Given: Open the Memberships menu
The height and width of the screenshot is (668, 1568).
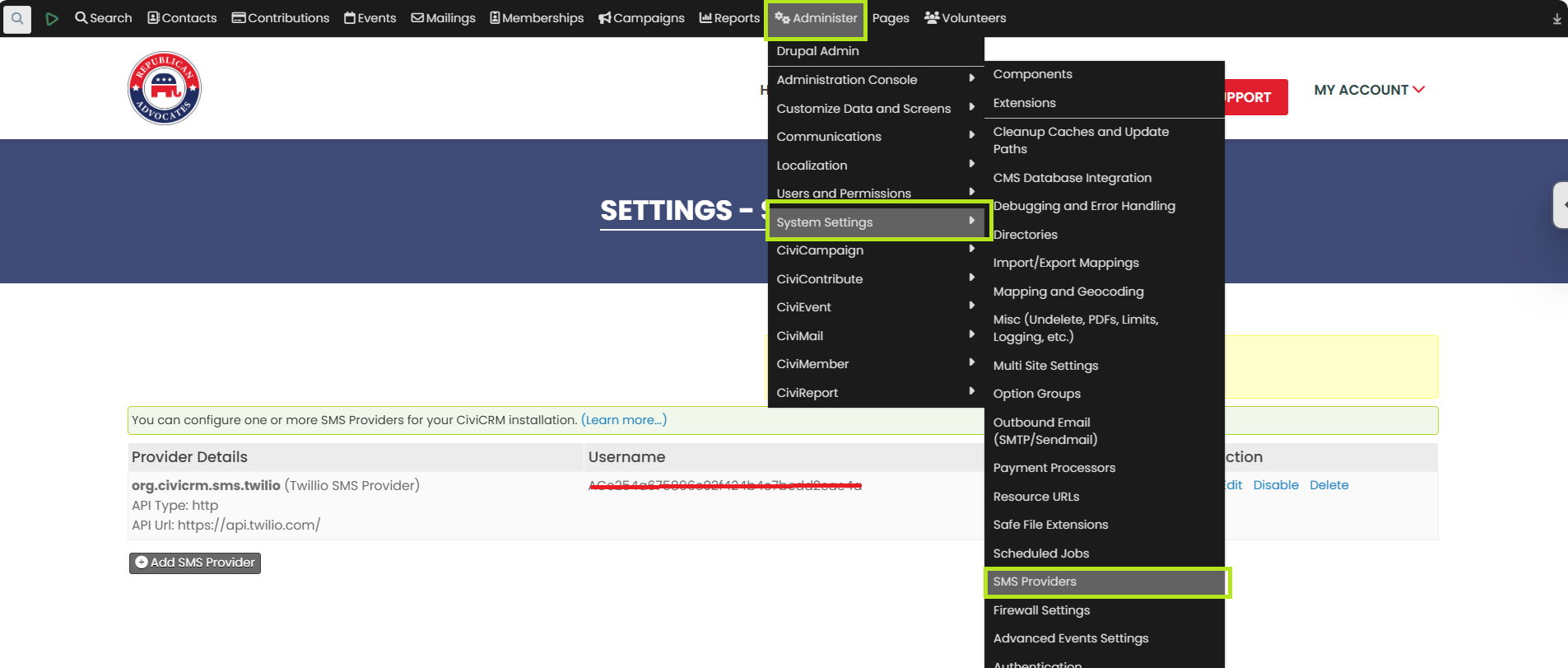Looking at the screenshot, I should click(537, 18).
